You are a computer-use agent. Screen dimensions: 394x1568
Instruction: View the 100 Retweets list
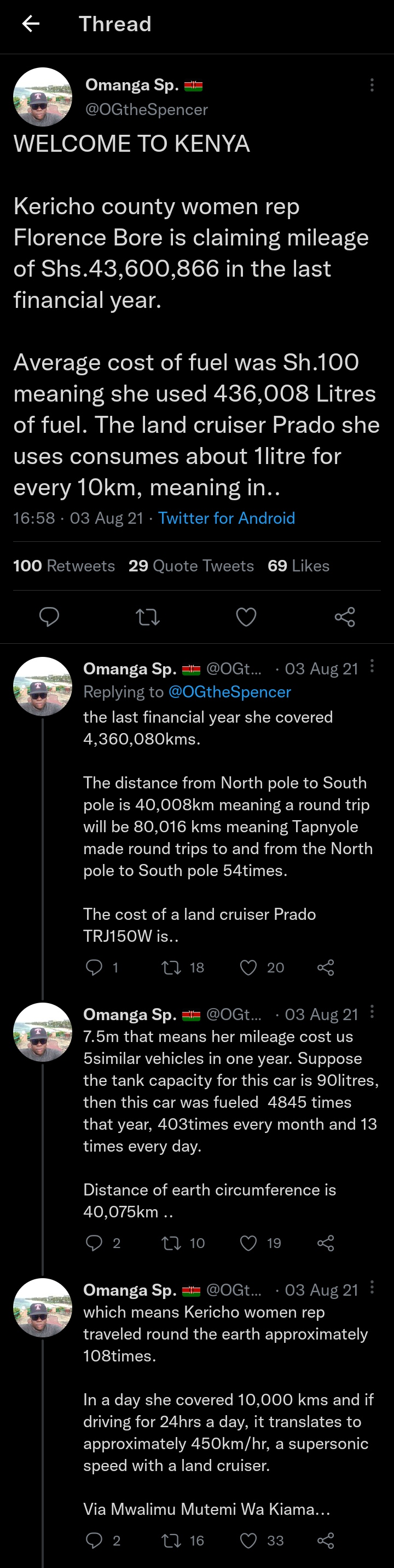[64, 565]
